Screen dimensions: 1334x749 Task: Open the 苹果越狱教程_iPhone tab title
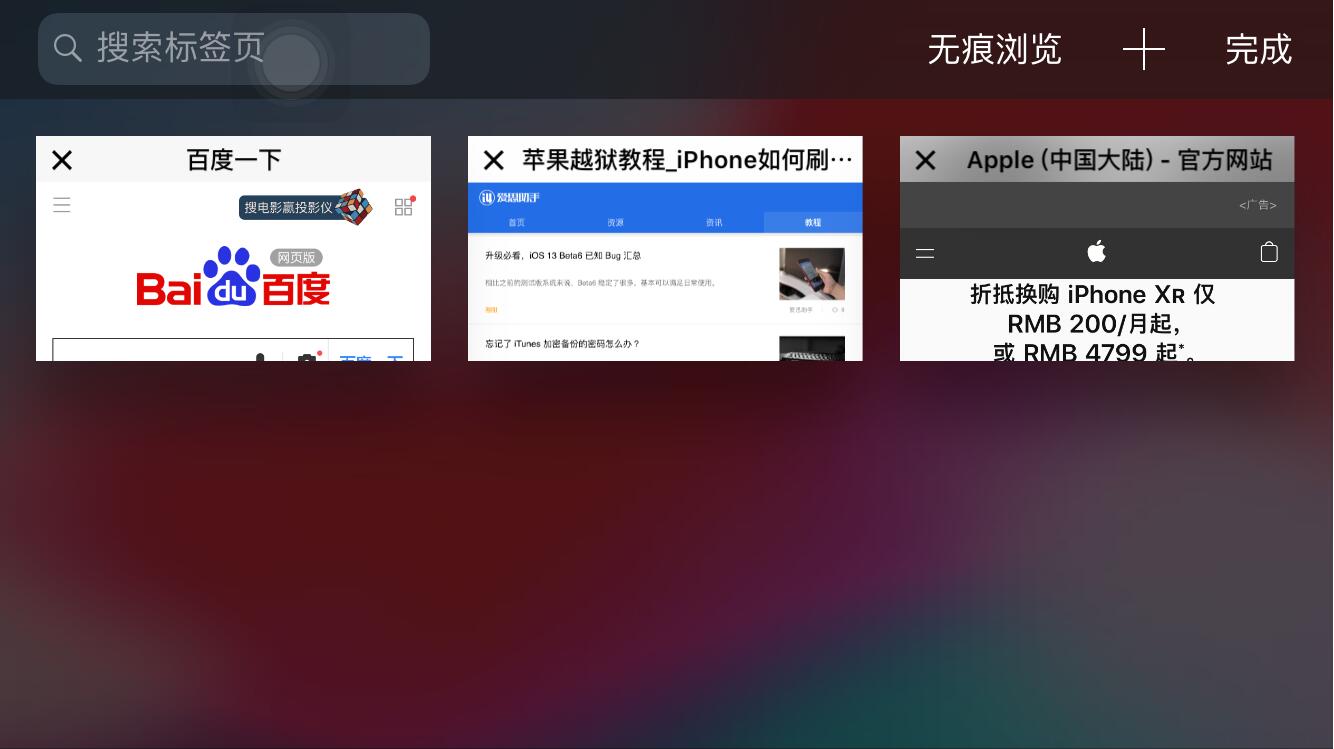[x=688, y=160]
